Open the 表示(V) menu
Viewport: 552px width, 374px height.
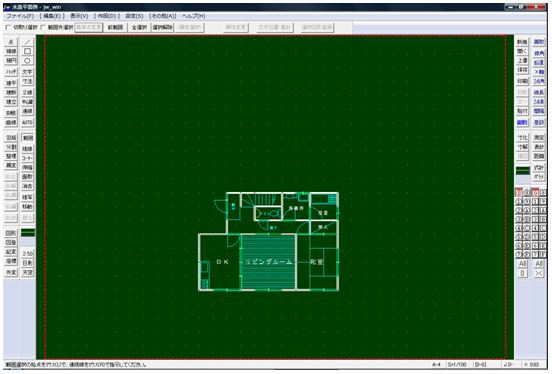pyautogui.click(x=79, y=16)
